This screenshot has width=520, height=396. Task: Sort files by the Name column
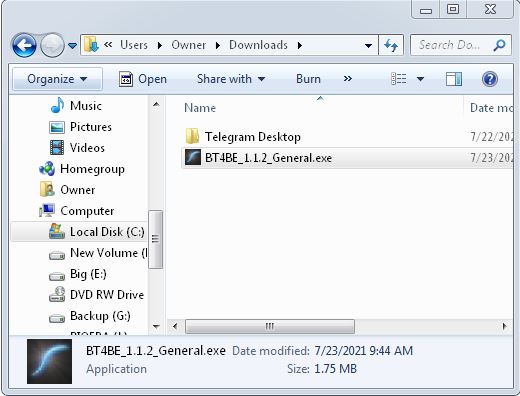coord(200,108)
